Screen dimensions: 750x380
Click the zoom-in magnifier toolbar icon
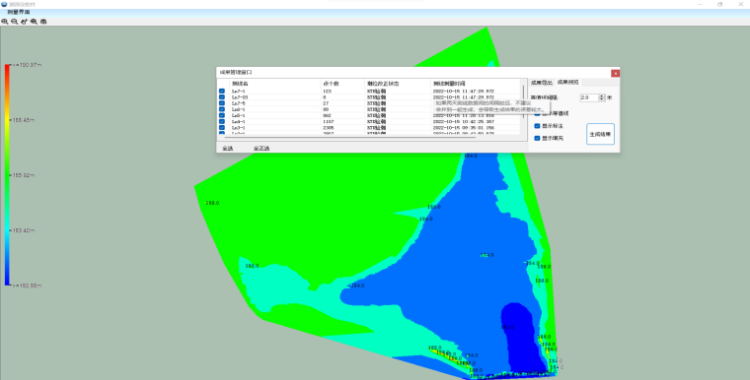point(5,22)
